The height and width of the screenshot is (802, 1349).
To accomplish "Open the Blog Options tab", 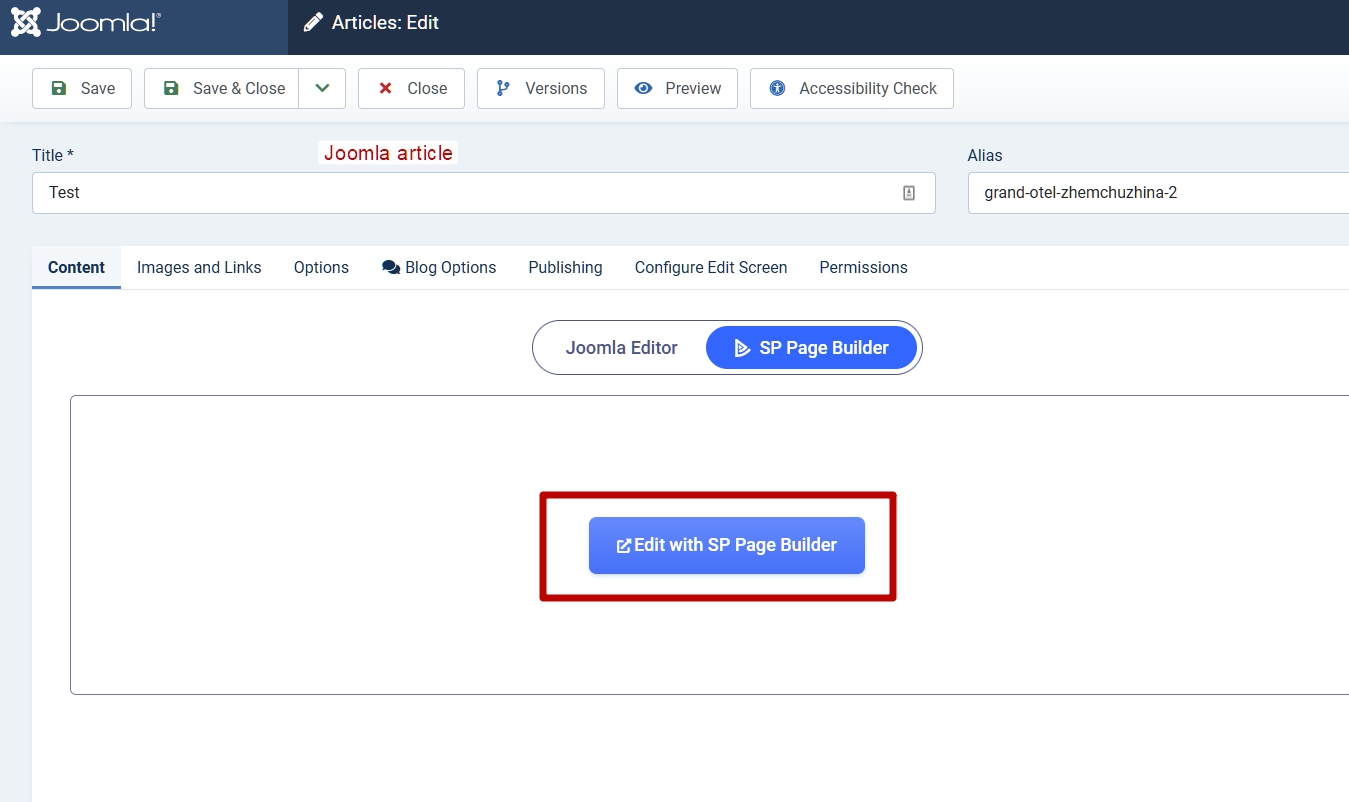I will pos(439,268).
